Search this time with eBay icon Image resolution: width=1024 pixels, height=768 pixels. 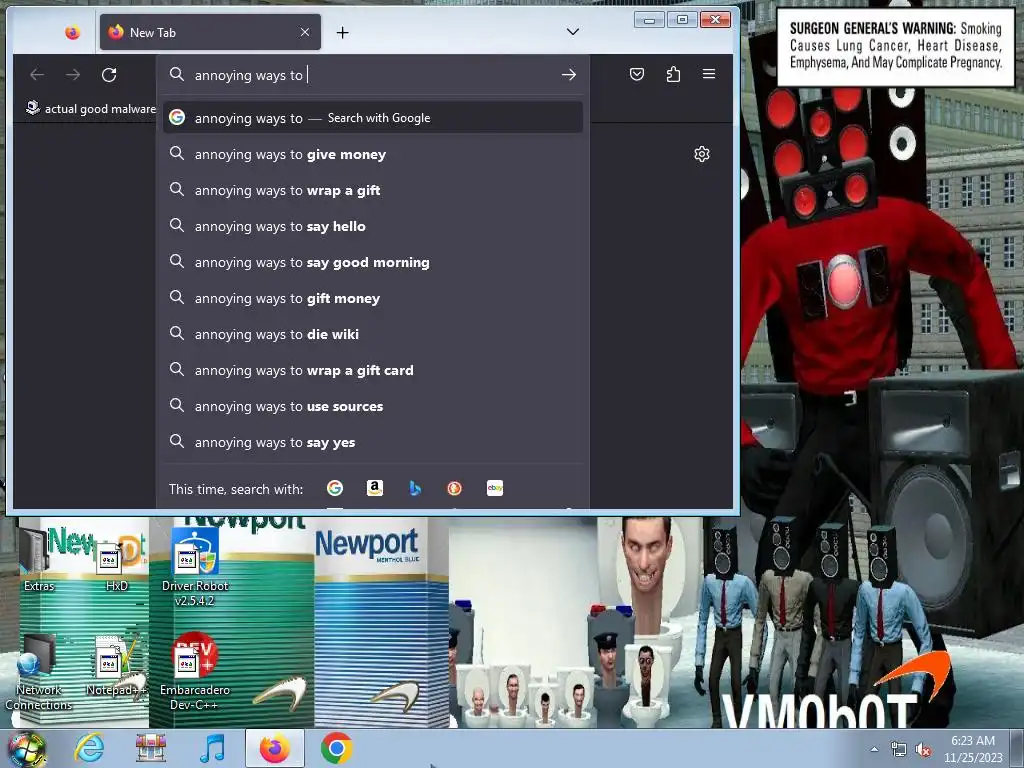(495, 488)
